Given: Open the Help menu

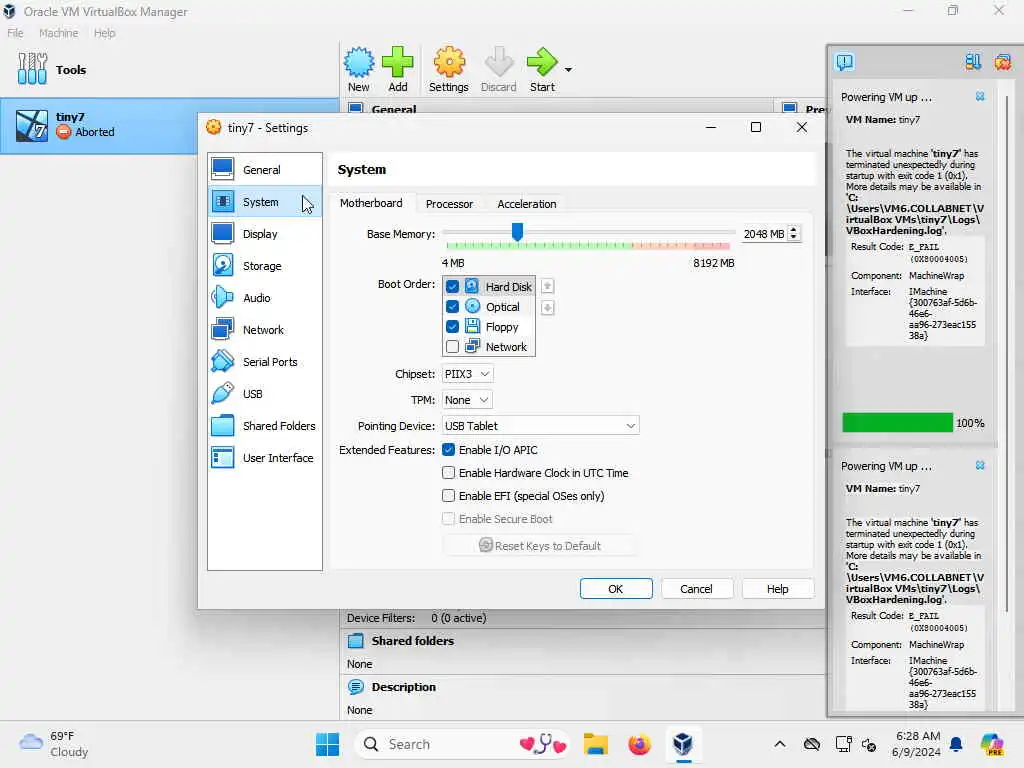Looking at the screenshot, I should 104,33.
